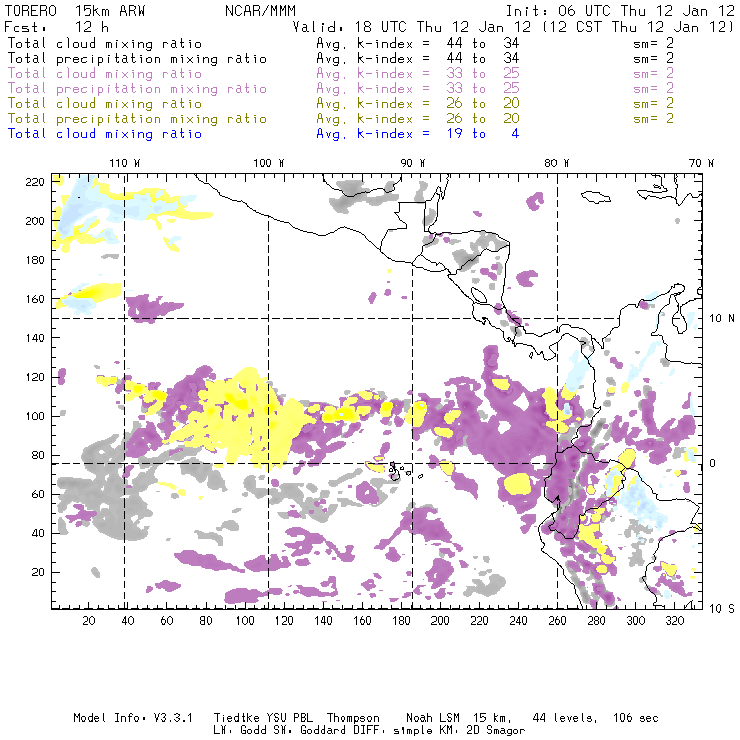Click the olive "Total cloud mixing ratio" legend line

point(105,104)
